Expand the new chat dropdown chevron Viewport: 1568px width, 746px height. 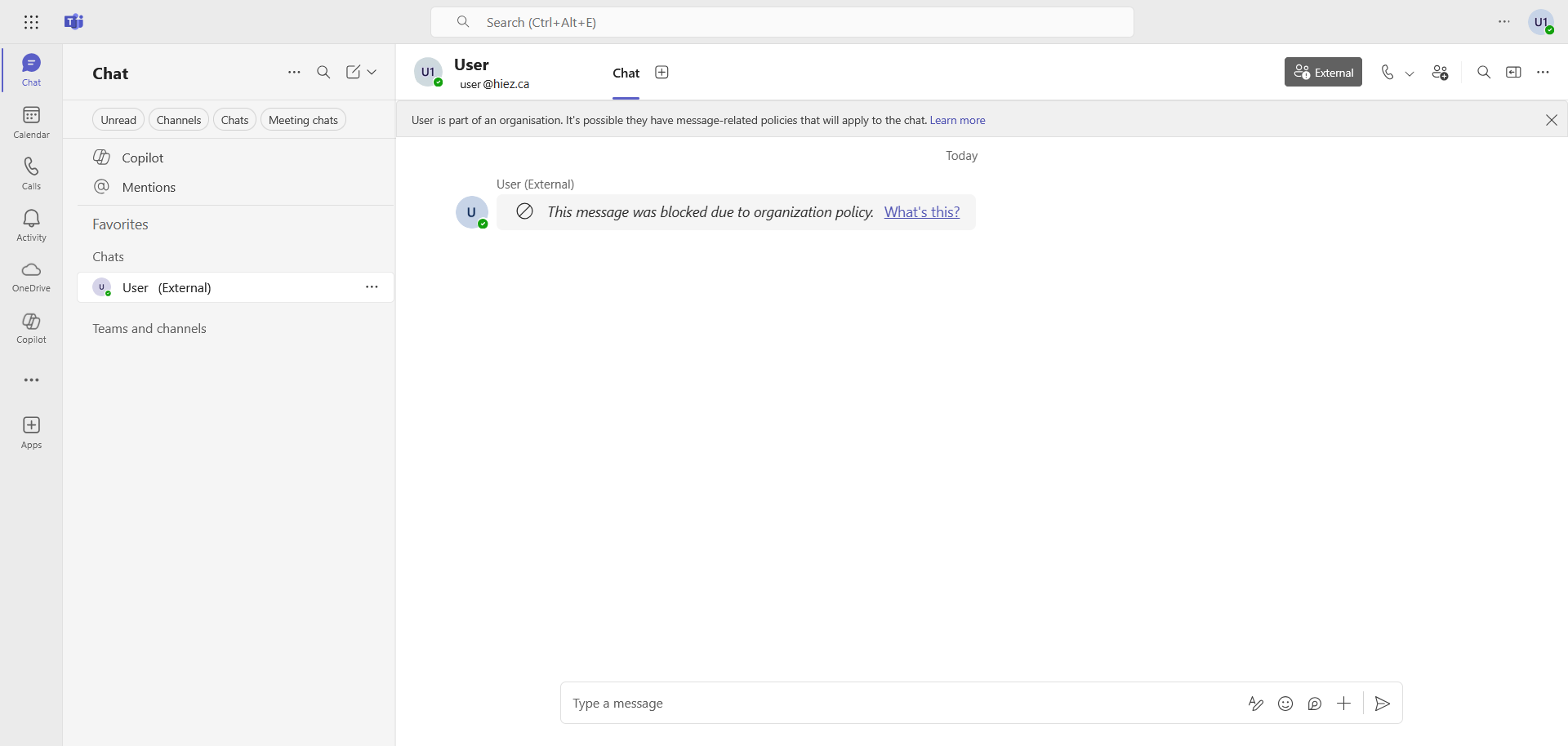372,73
